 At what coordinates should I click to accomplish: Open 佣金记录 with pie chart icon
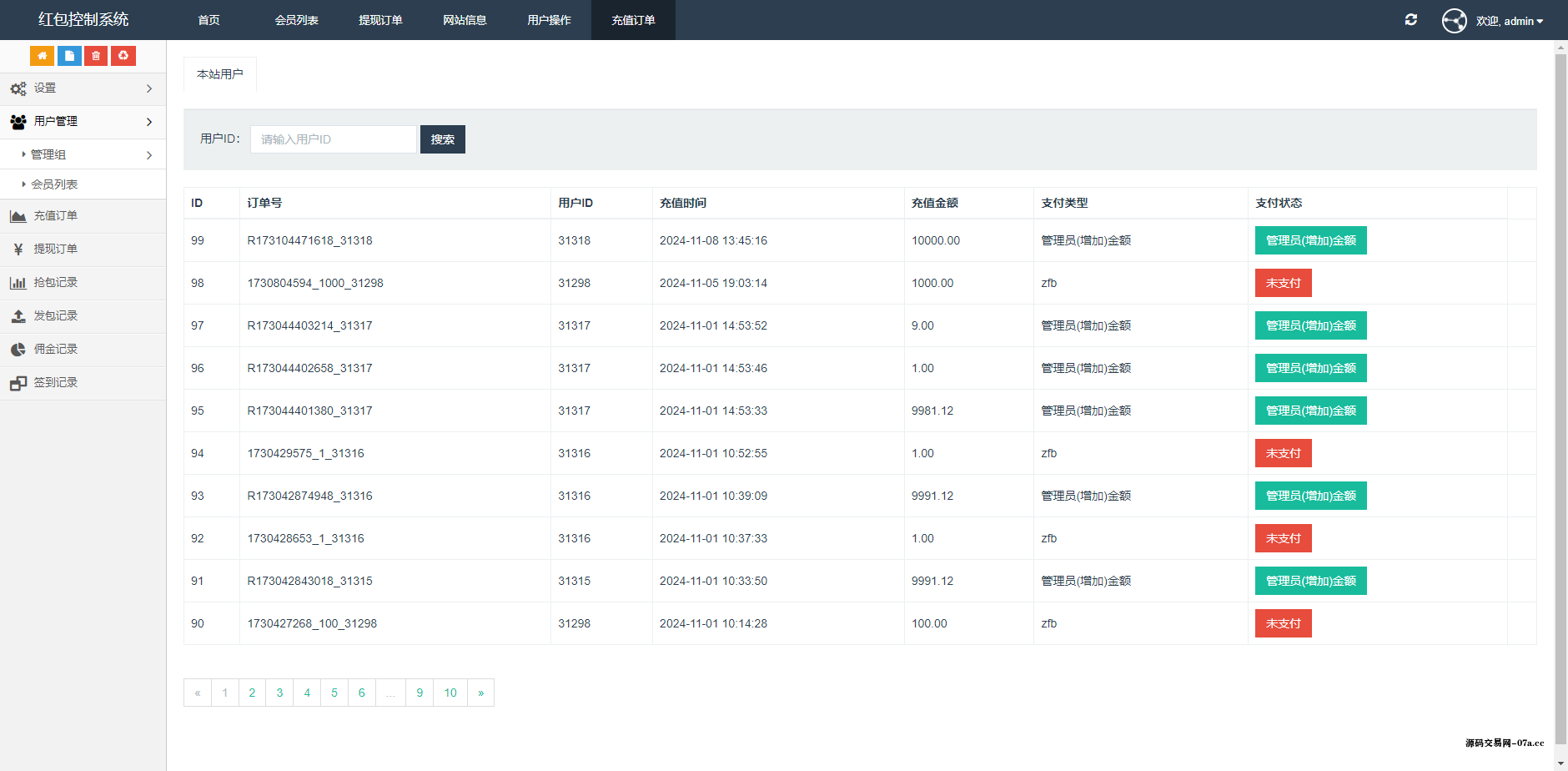(x=55, y=350)
